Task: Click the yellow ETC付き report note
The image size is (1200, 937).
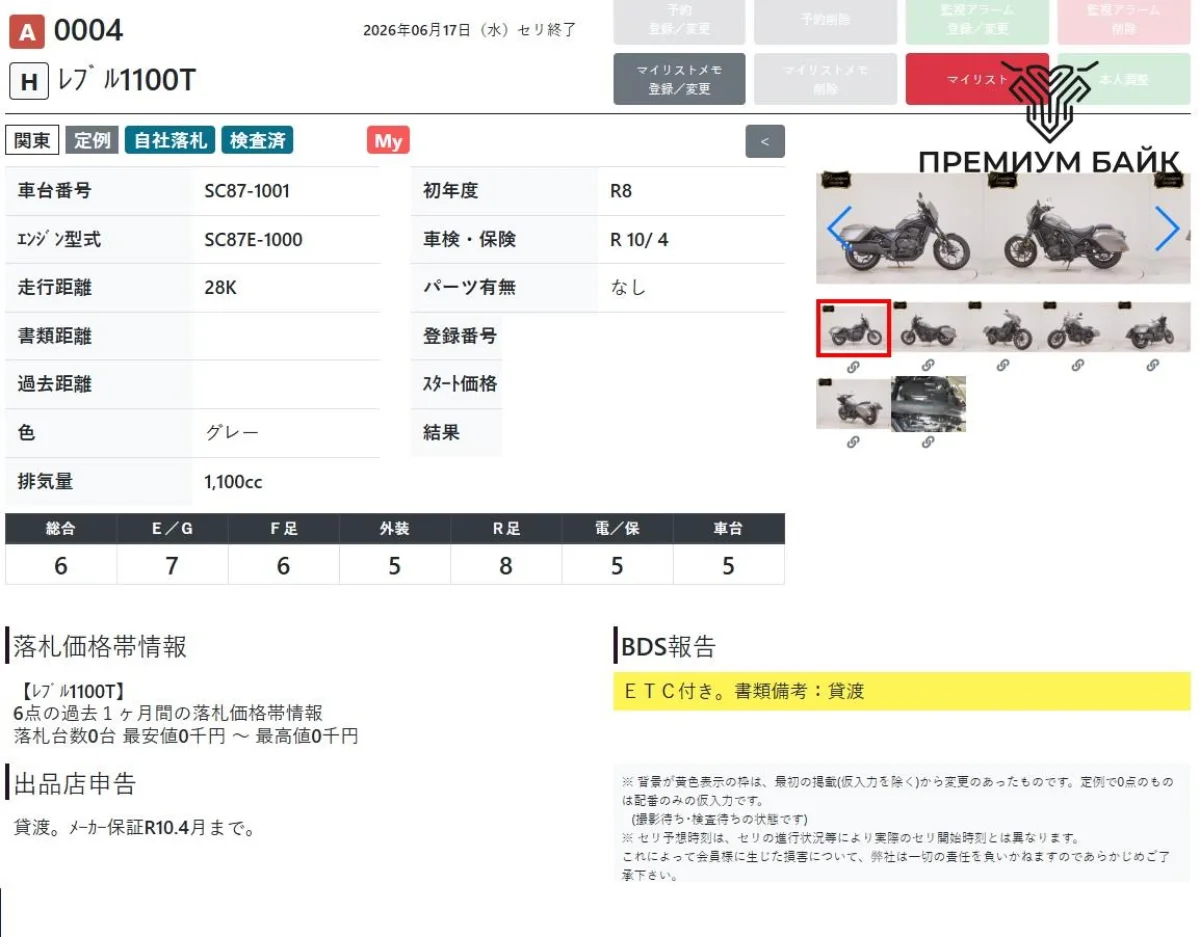Action: coord(902,691)
